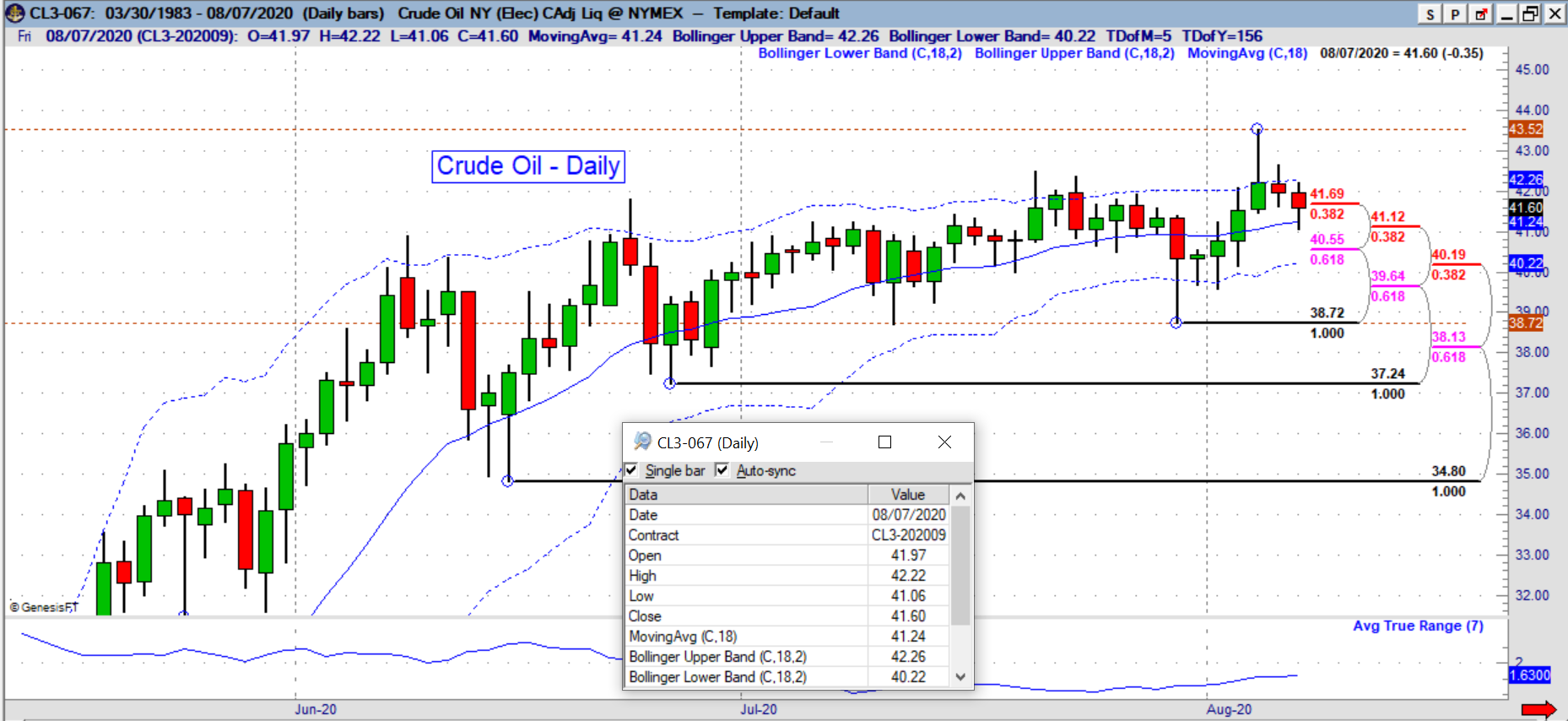Click the 38.13 magenta retracement label
1568x721 pixels.
[x=1448, y=337]
